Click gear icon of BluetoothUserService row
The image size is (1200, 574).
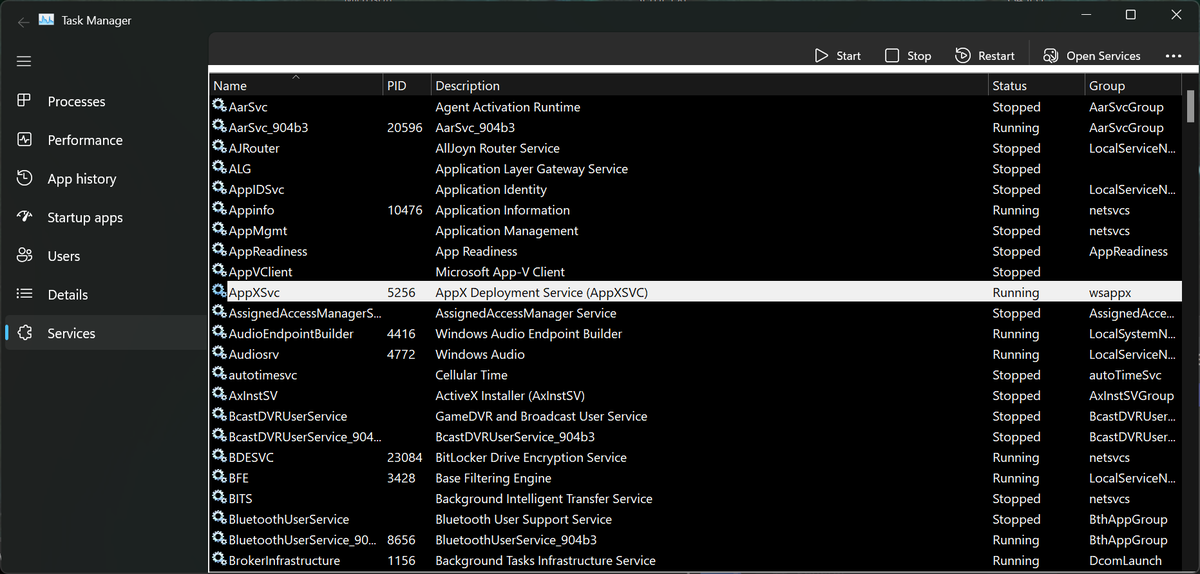point(220,519)
